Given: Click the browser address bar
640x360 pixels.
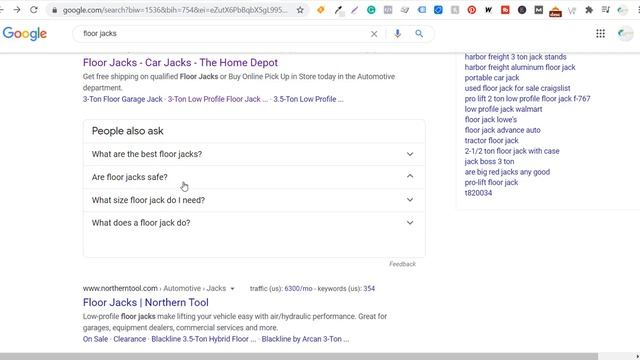Looking at the screenshot, I should tap(176, 10).
